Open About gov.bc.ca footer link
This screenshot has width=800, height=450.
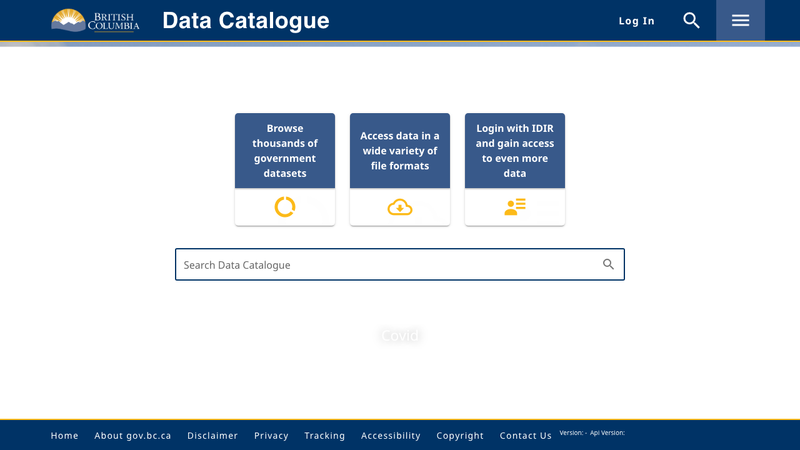pyautogui.click(x=133, y=436)
